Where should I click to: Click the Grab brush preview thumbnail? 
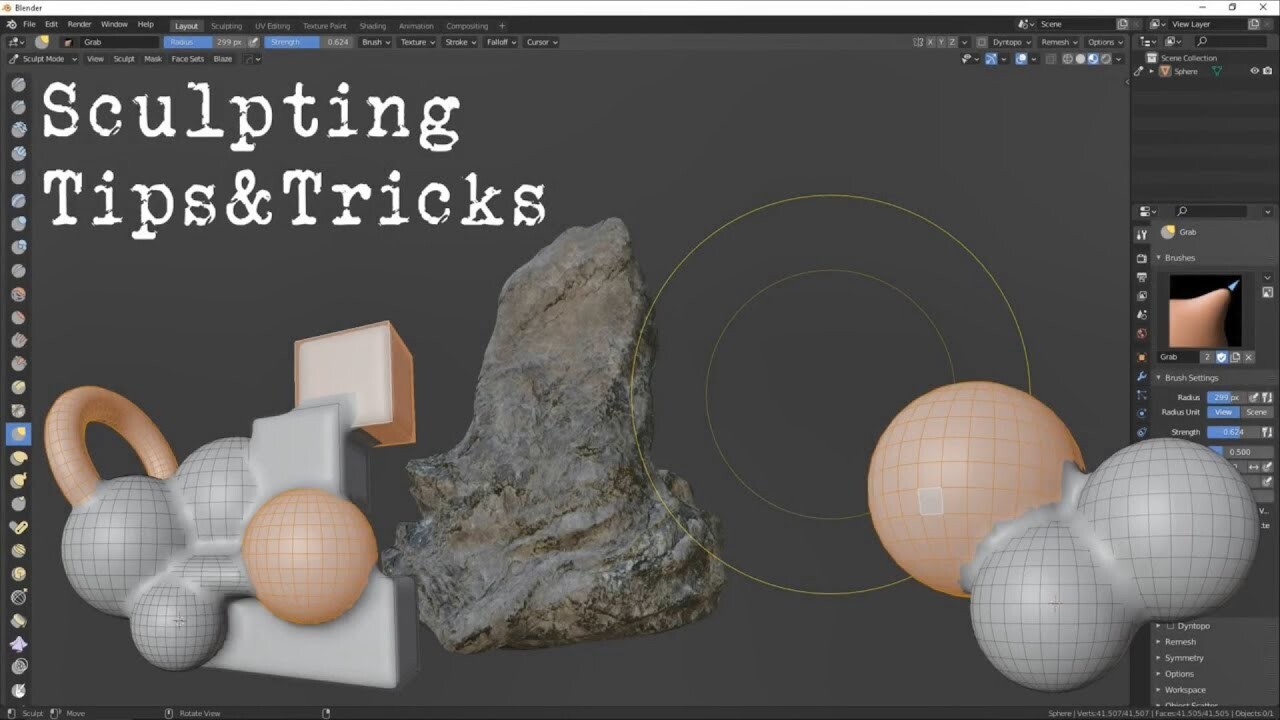coord(1205,310)
